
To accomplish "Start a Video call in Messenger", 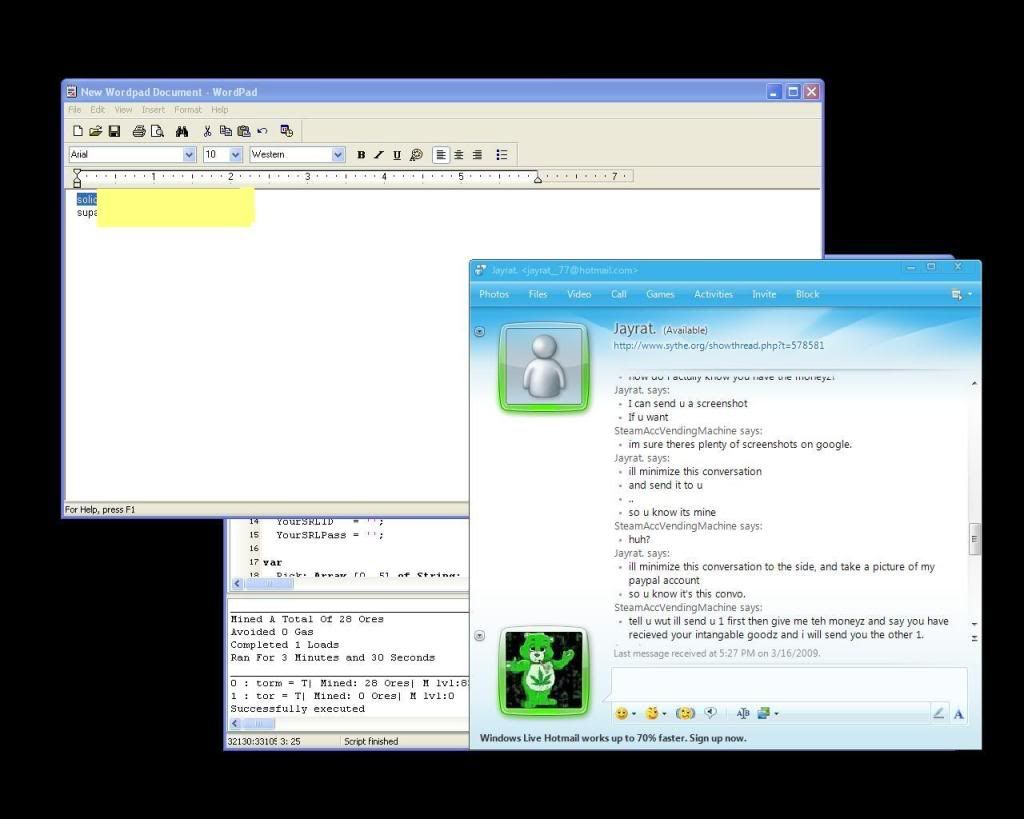I will pos(579,295).
